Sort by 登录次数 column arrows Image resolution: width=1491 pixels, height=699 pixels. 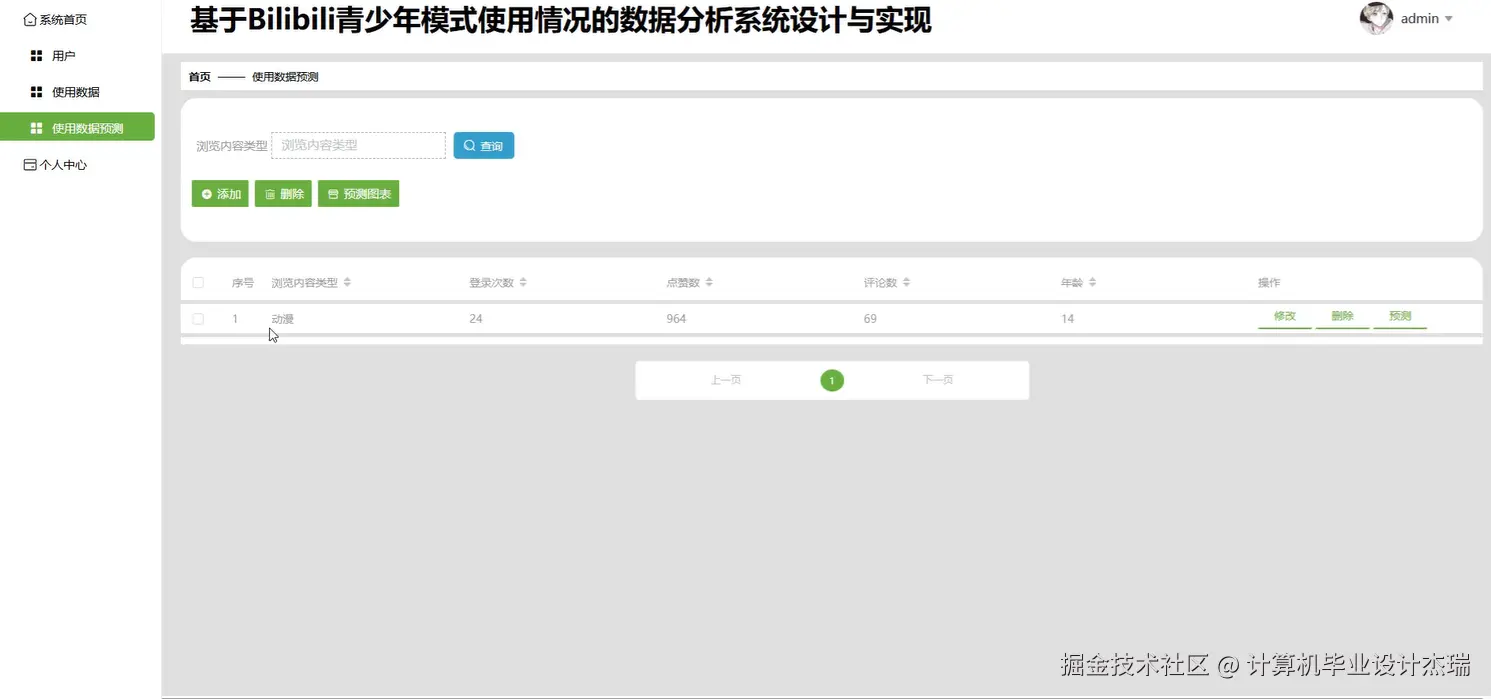pyautogui.click(x=523, y=282)
